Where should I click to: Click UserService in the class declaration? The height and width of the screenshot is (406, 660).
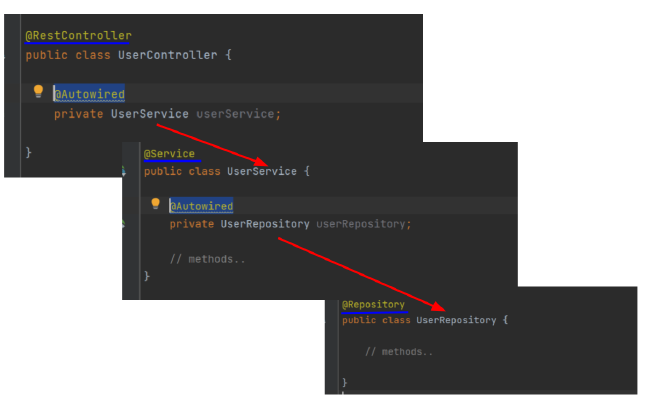coord(262,171)
